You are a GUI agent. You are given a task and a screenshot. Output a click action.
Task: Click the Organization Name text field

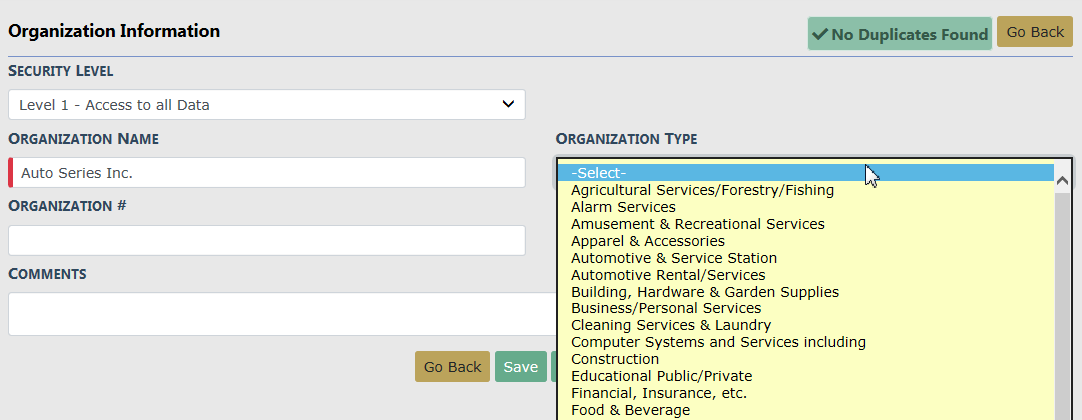(268, 173)
